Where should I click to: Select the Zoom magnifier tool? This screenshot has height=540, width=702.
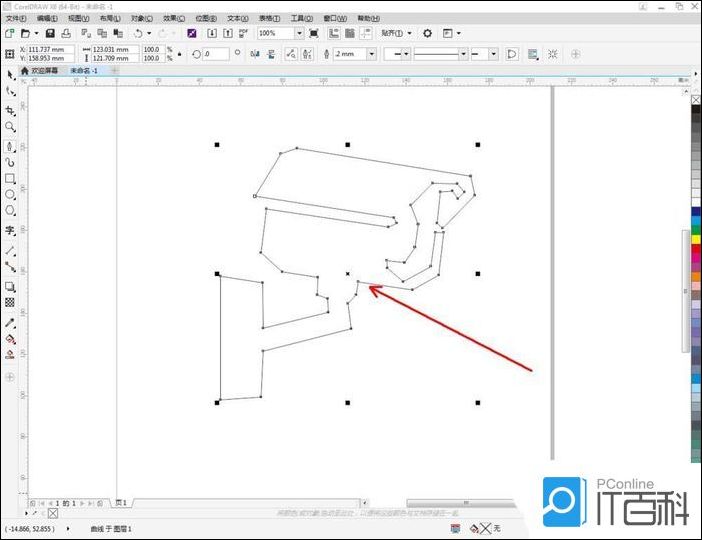pyautogui.click(x=9, y=127)
